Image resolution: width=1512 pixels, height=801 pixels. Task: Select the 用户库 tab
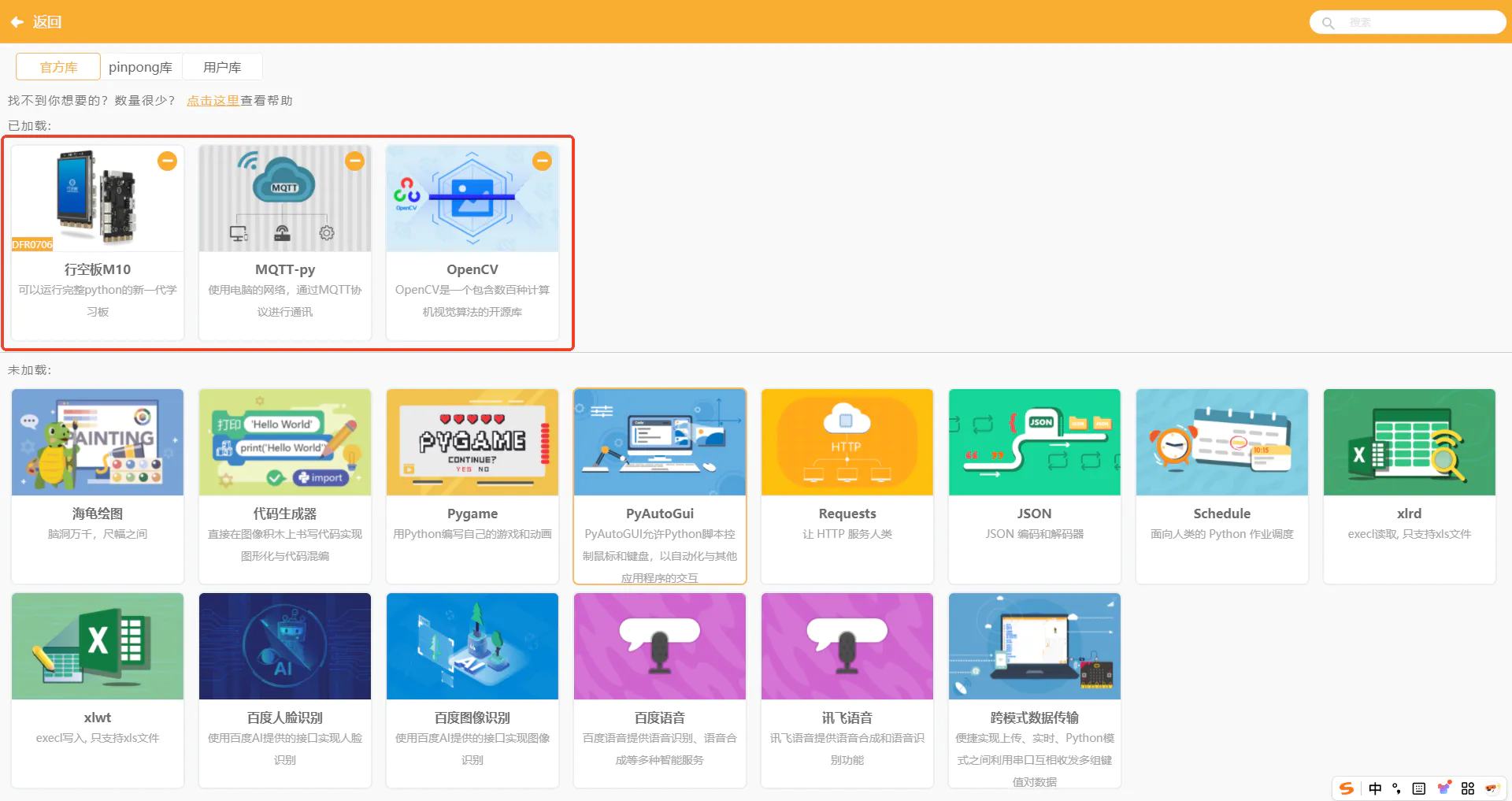(222, 67)
